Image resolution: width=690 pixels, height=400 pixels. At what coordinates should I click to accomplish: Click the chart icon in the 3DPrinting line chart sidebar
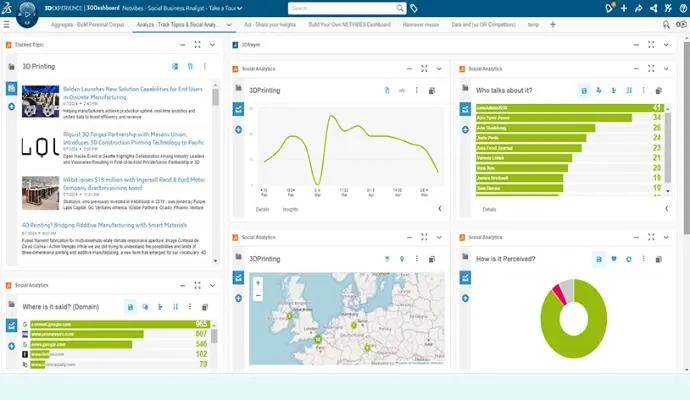click(238, 109)
